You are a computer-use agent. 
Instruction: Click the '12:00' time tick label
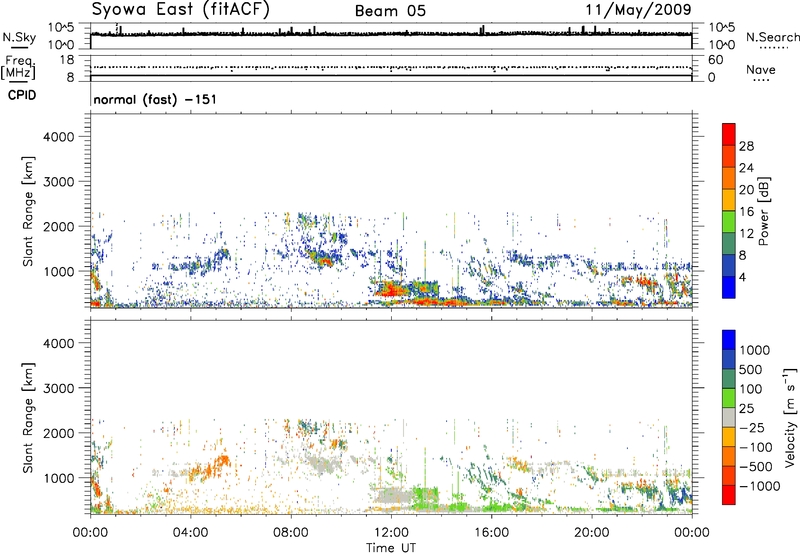tap(391, 533)
